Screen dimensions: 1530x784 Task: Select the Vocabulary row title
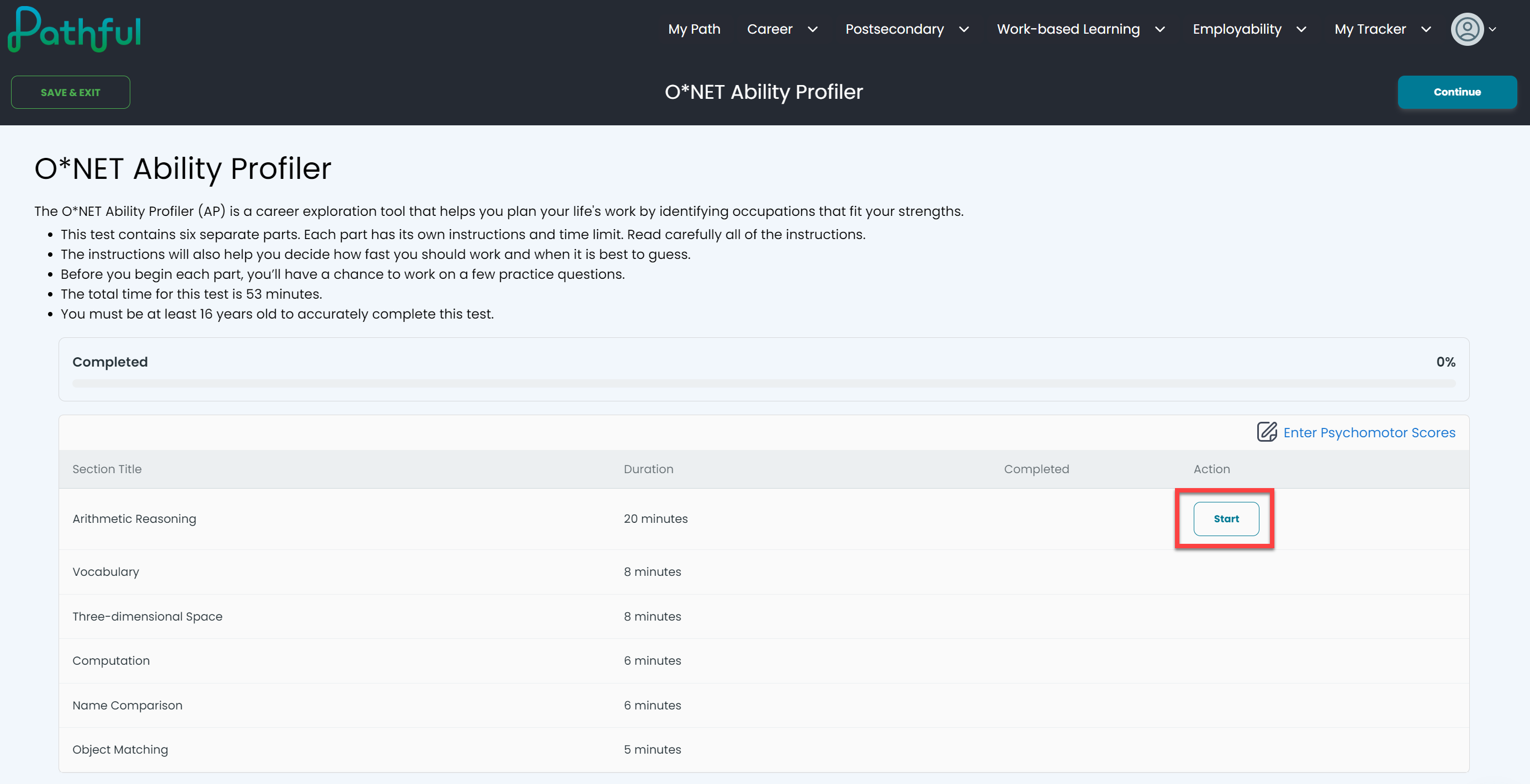[x=105, y=571]
